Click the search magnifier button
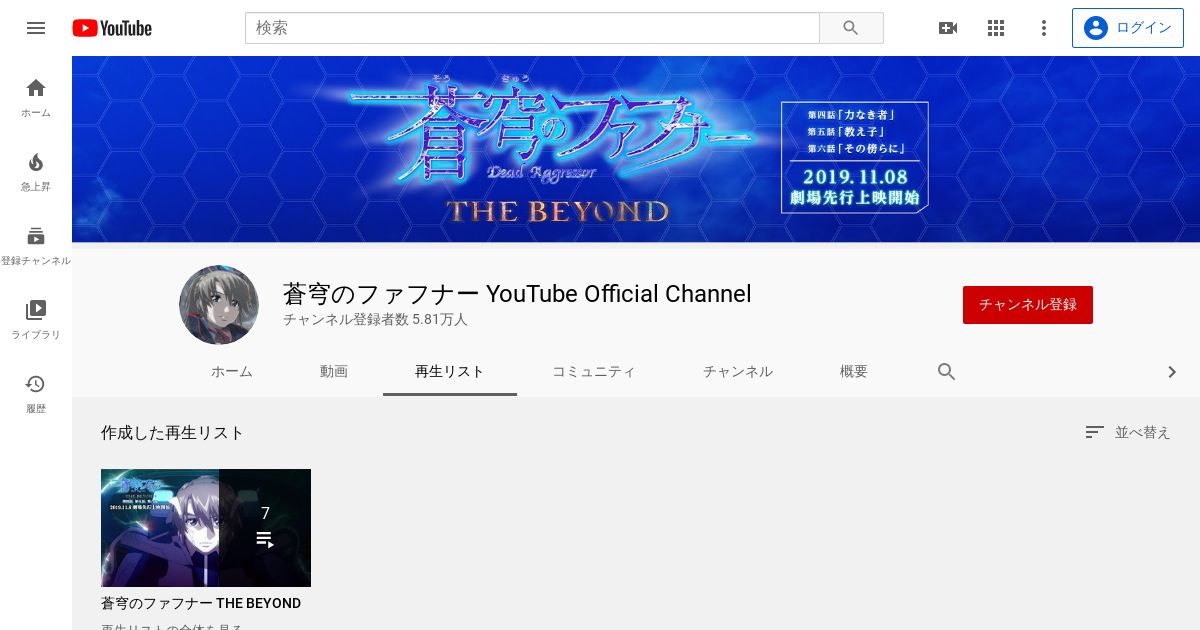This screenshot has width=1200, height=630. [851, 28]
